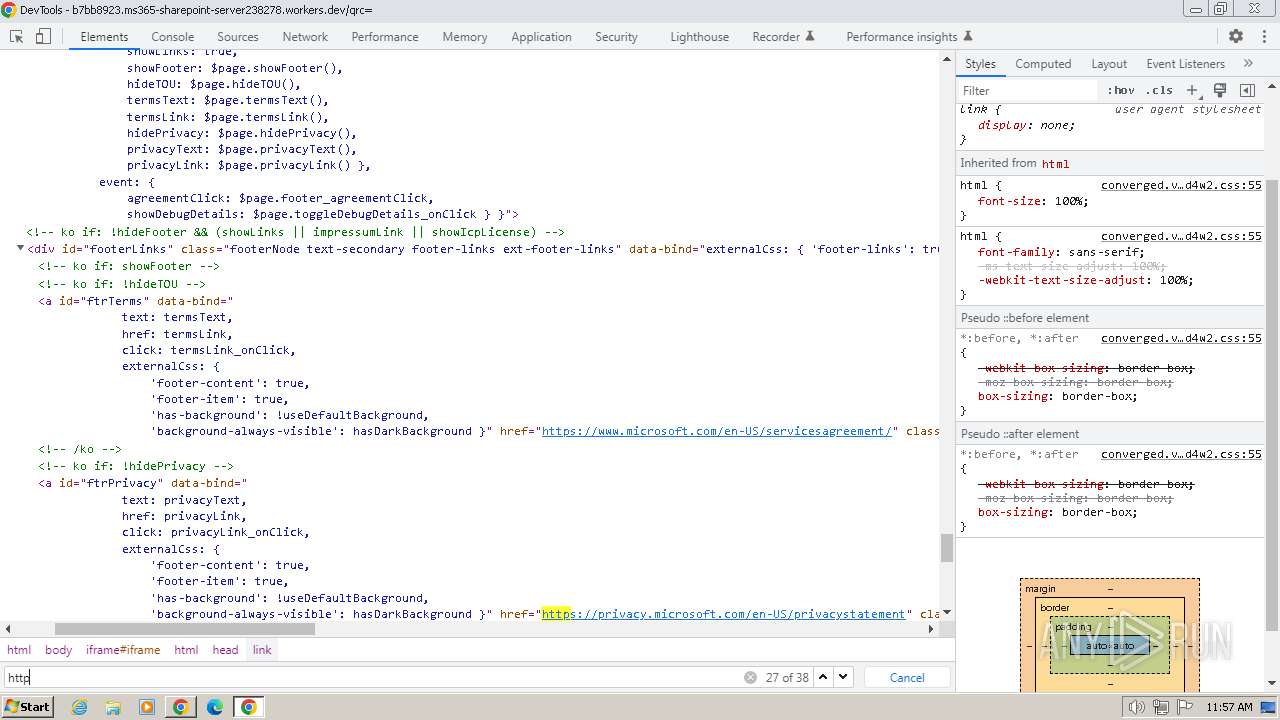Open the first Chrome taskbar icon

181,707
